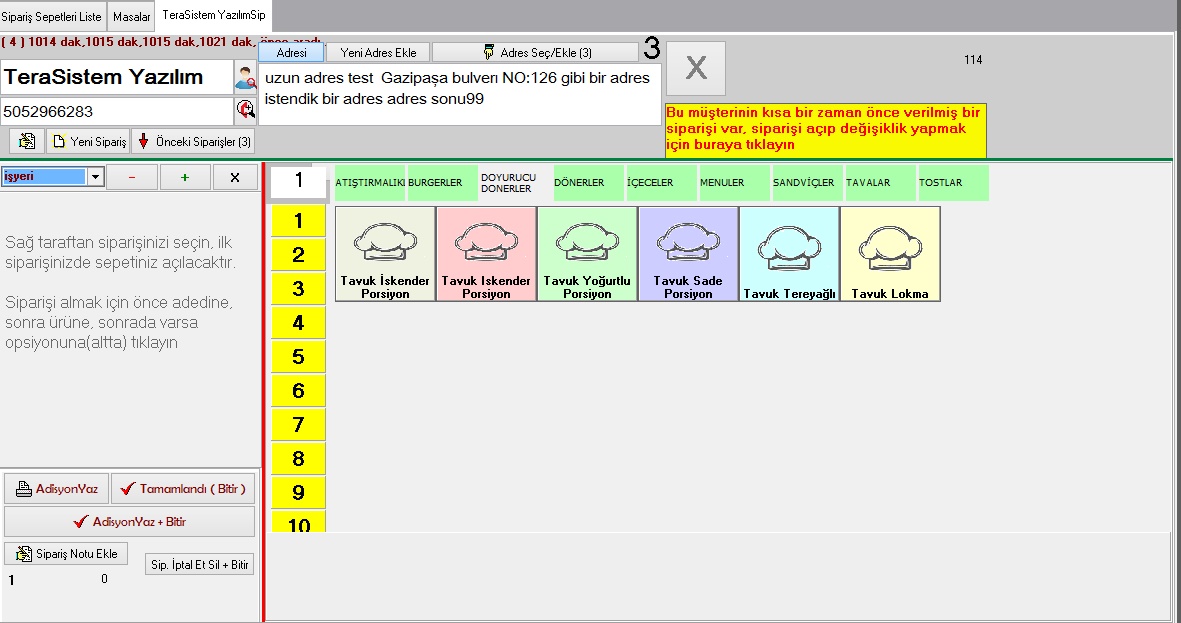Viewport: 1181px width, 623px height.
Task: Open the ATIŞTIRMALIKLAR category
Action: (370, 182)
